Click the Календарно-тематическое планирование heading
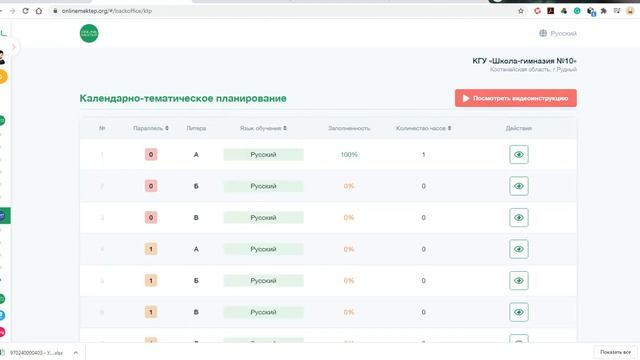640x360 pixels. [183, 98]
